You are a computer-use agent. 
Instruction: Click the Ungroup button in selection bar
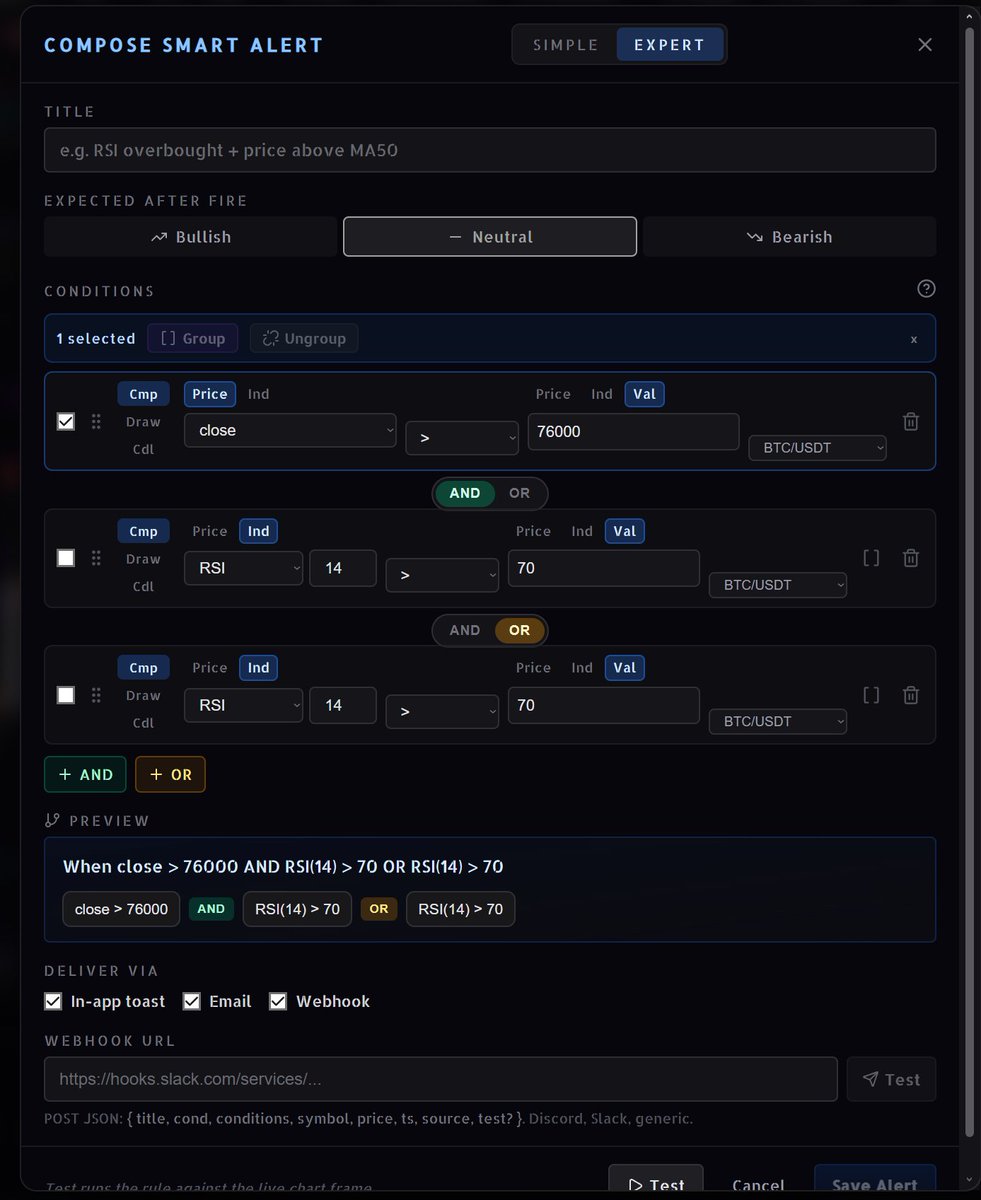pos(304,339)
